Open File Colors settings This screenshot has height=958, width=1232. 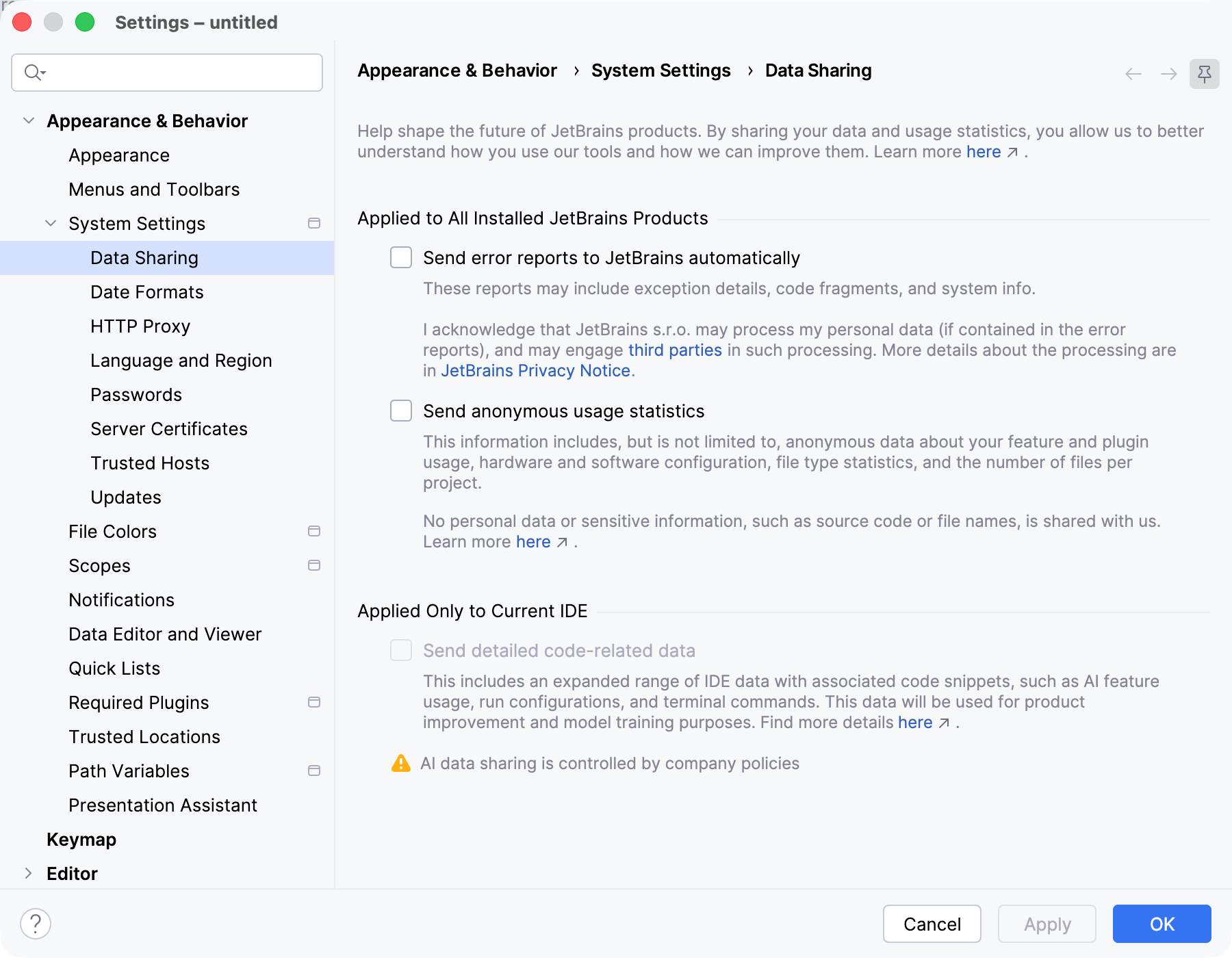pyautogui.click(x=112, y=532)
